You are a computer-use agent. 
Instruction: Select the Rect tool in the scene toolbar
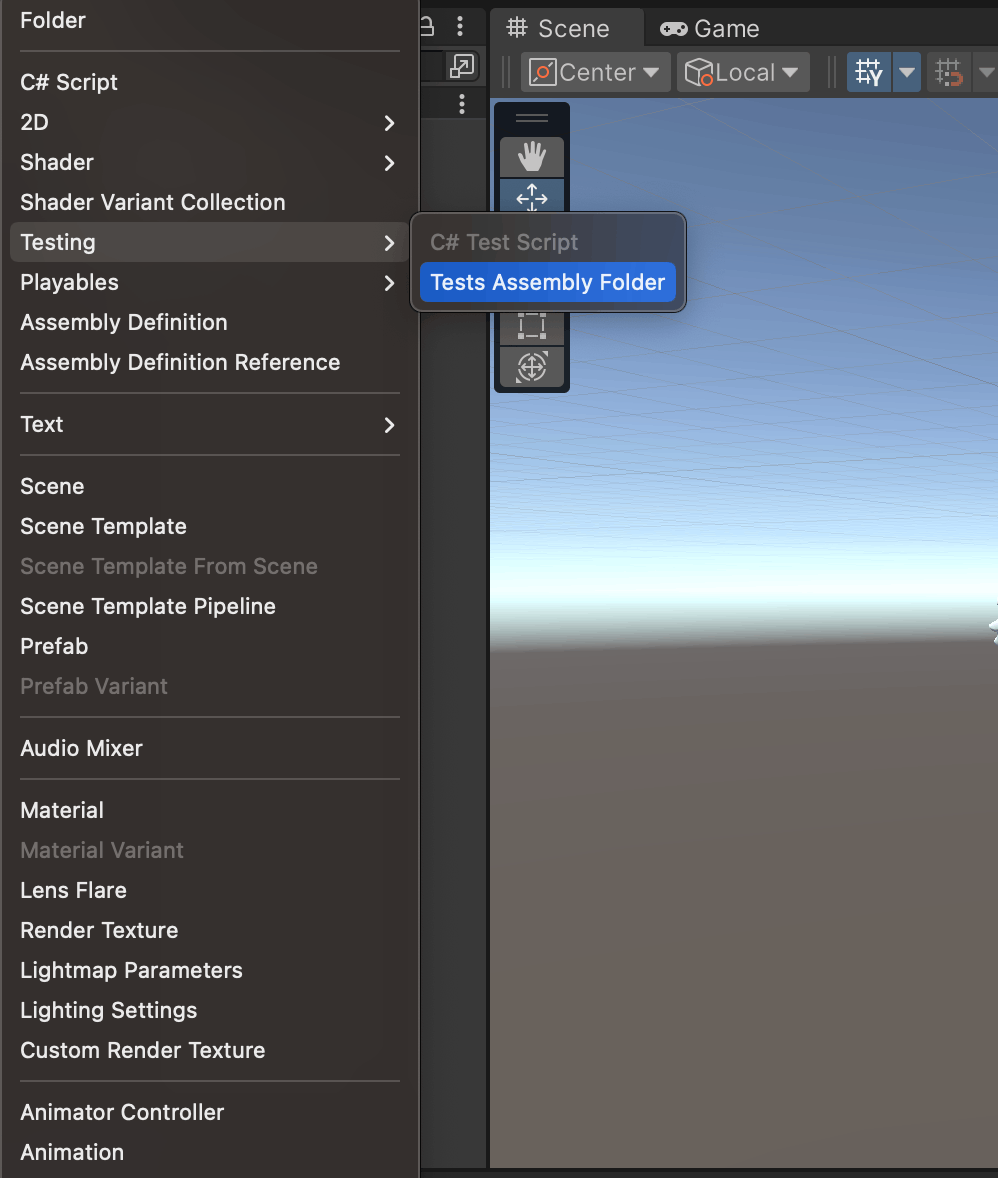point(531,326)
